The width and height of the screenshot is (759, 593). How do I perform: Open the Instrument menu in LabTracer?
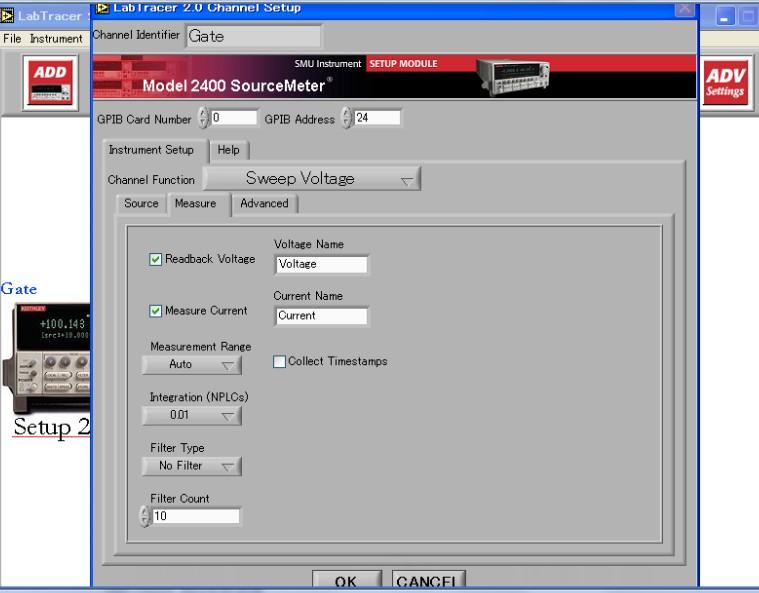click(56, 39)
